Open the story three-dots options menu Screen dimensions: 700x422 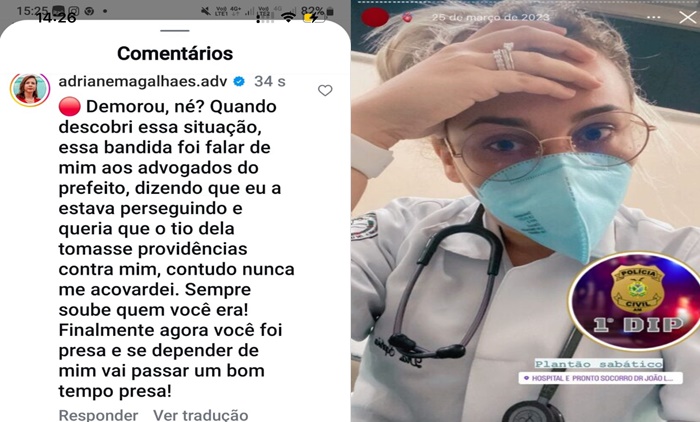click(x=653, y=17)
